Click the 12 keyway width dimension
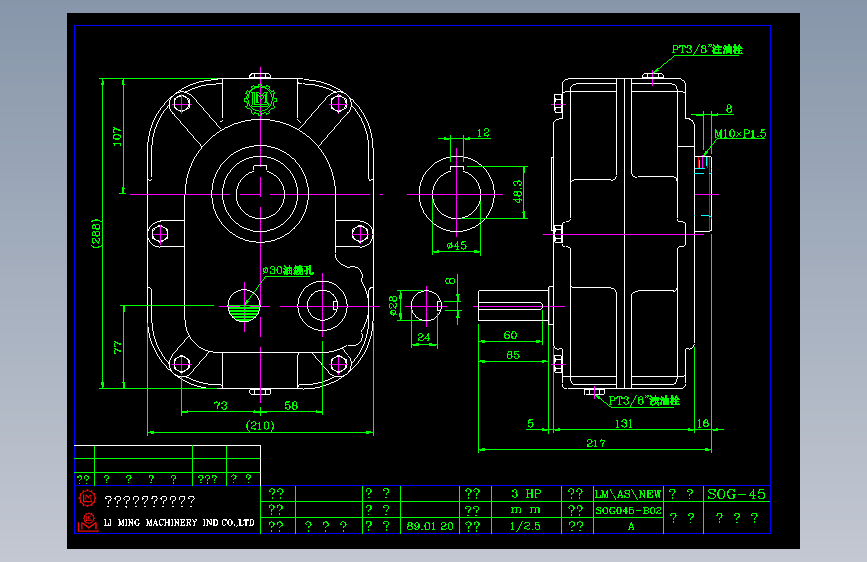The image size is (867, 562). click(x=483, y=133)
